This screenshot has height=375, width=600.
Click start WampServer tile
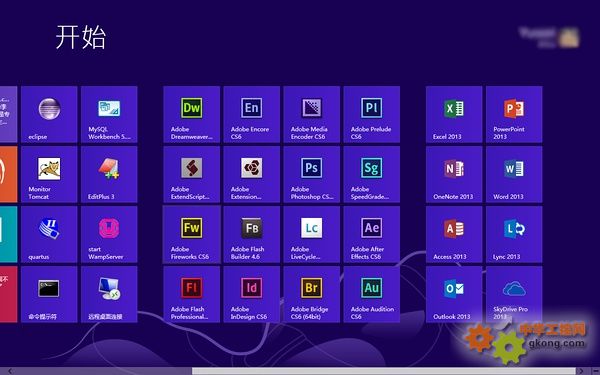[109, 234]
